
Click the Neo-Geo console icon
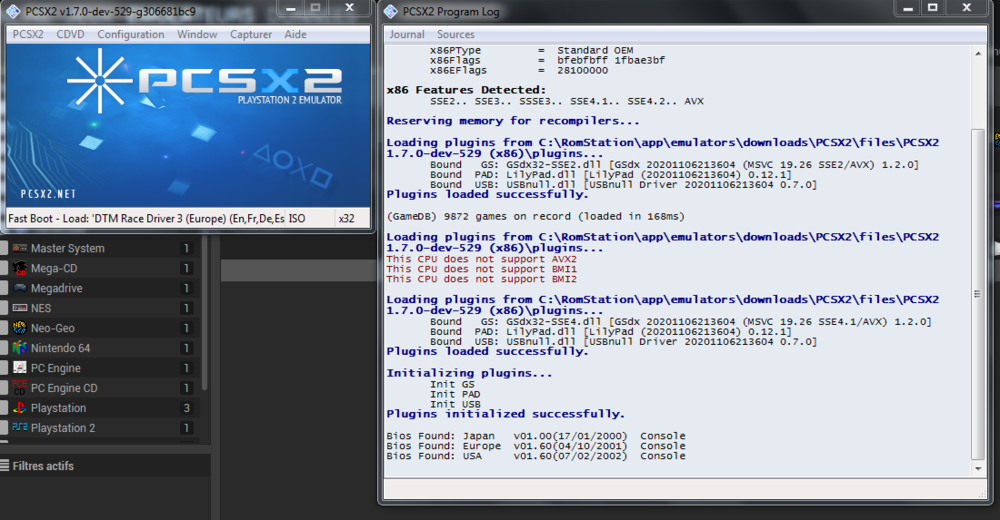20,328
